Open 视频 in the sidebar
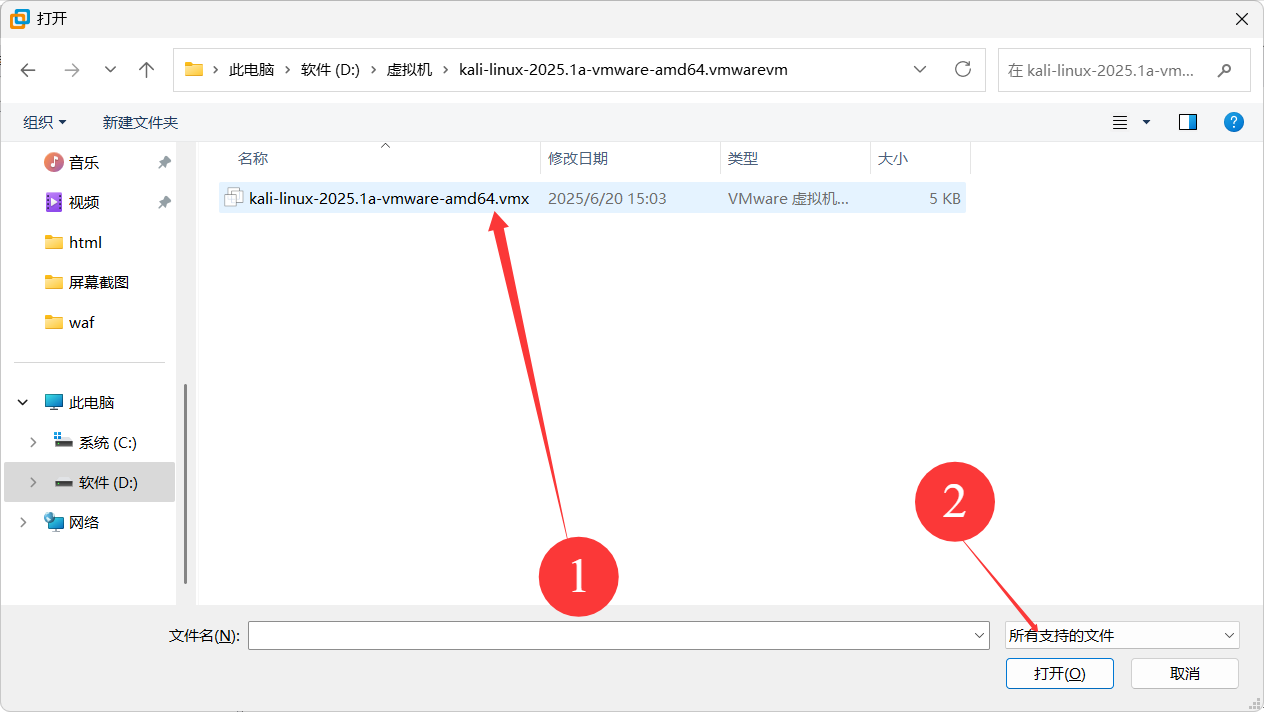 pos(84,202)
